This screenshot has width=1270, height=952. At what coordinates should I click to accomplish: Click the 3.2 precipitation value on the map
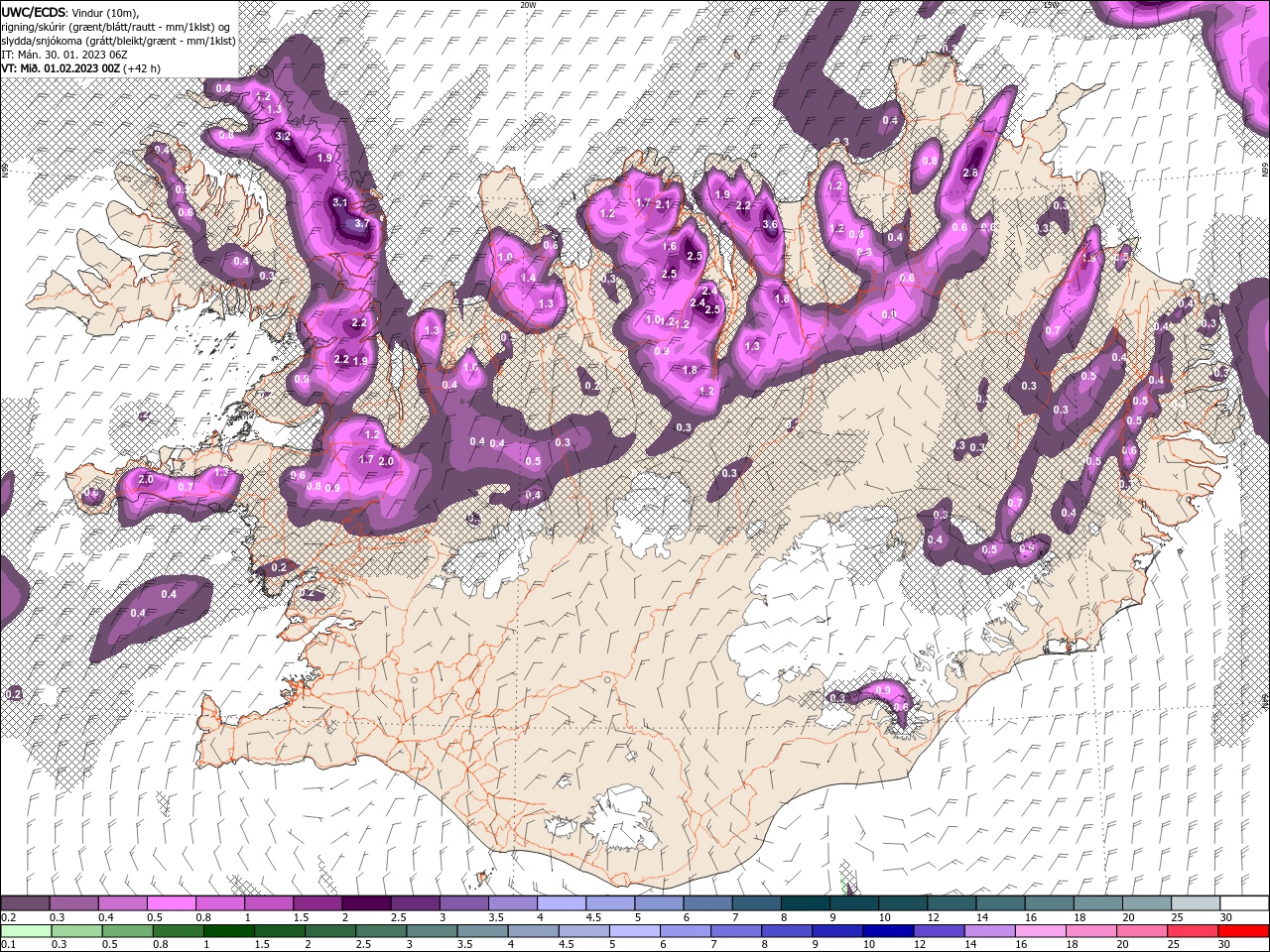pos(283,136)
